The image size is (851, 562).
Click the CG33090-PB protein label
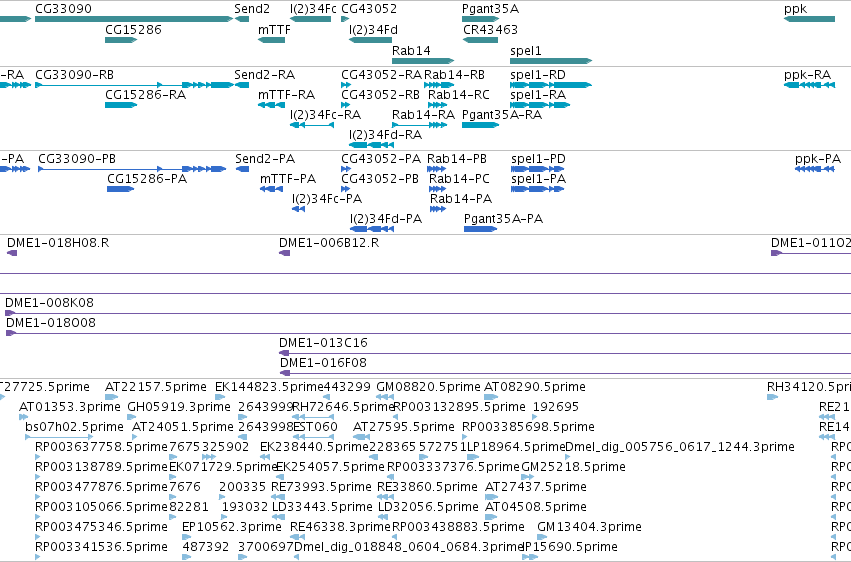[77, 158]
